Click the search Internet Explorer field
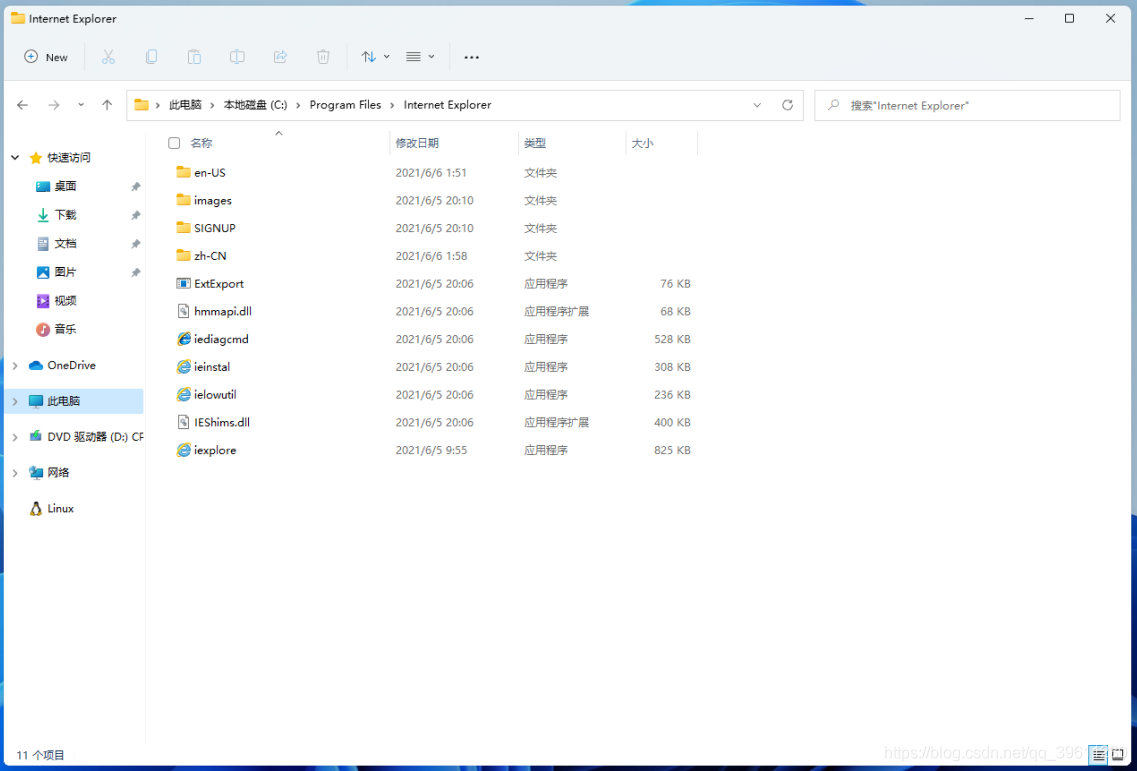1137x771 pixels. tap(967, 105)
